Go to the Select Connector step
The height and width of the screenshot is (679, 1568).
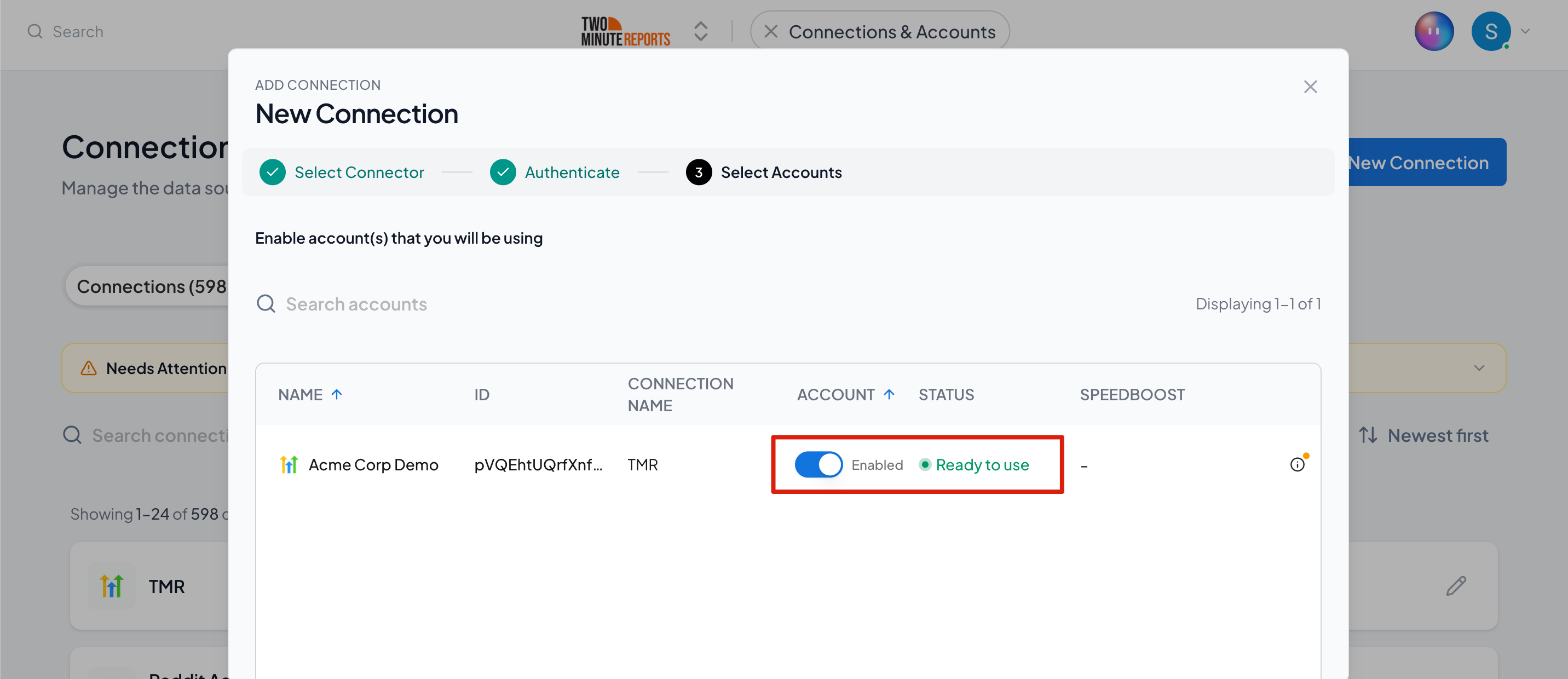coord(342,172)
